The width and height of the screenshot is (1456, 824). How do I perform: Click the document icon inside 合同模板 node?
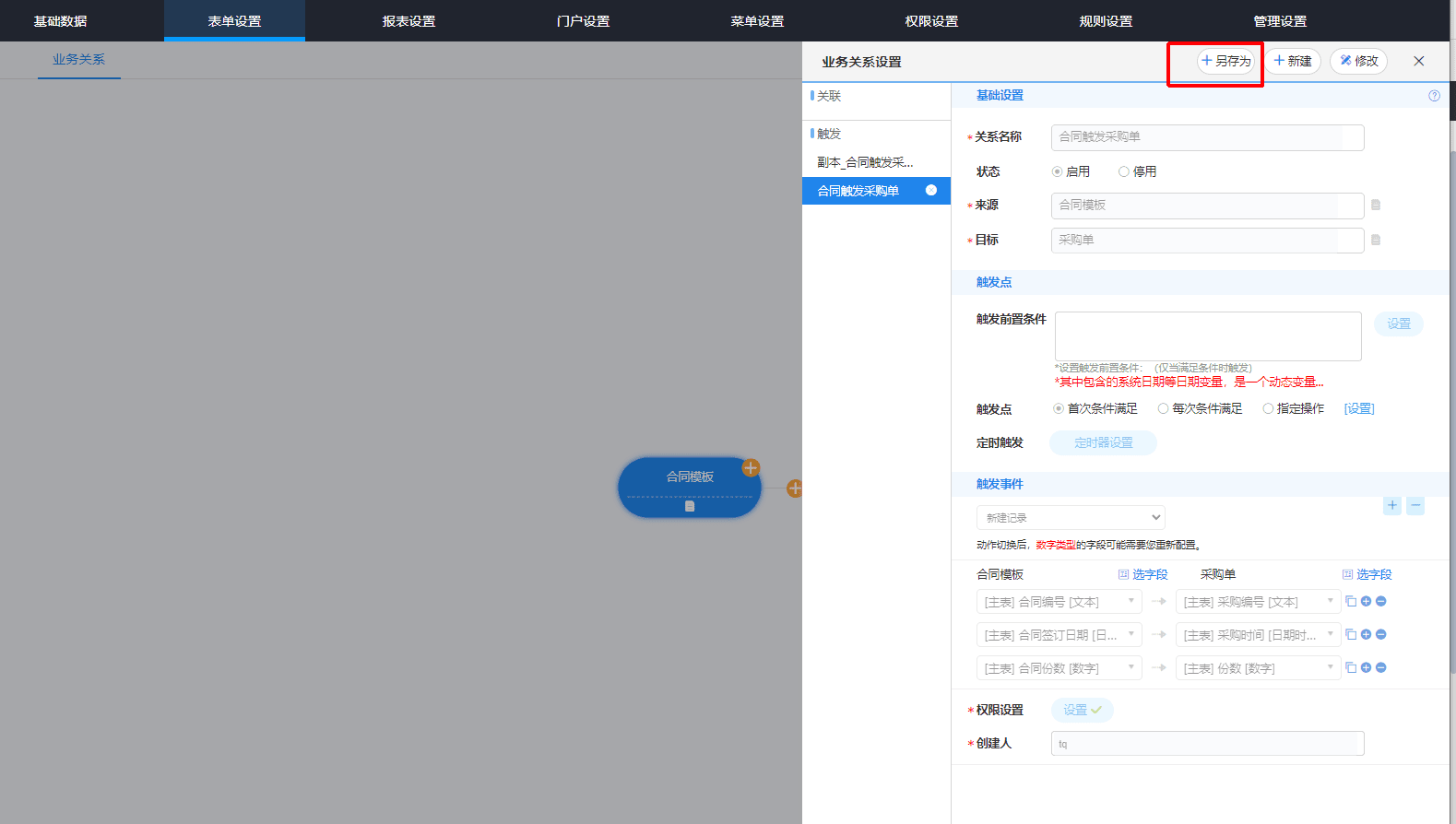pos(690,506)
